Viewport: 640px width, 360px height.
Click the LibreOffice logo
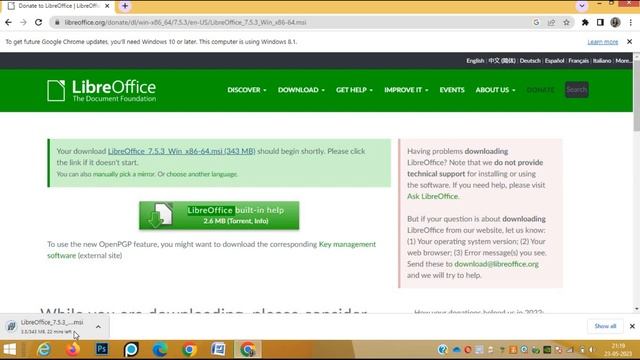tap(101, 90)
